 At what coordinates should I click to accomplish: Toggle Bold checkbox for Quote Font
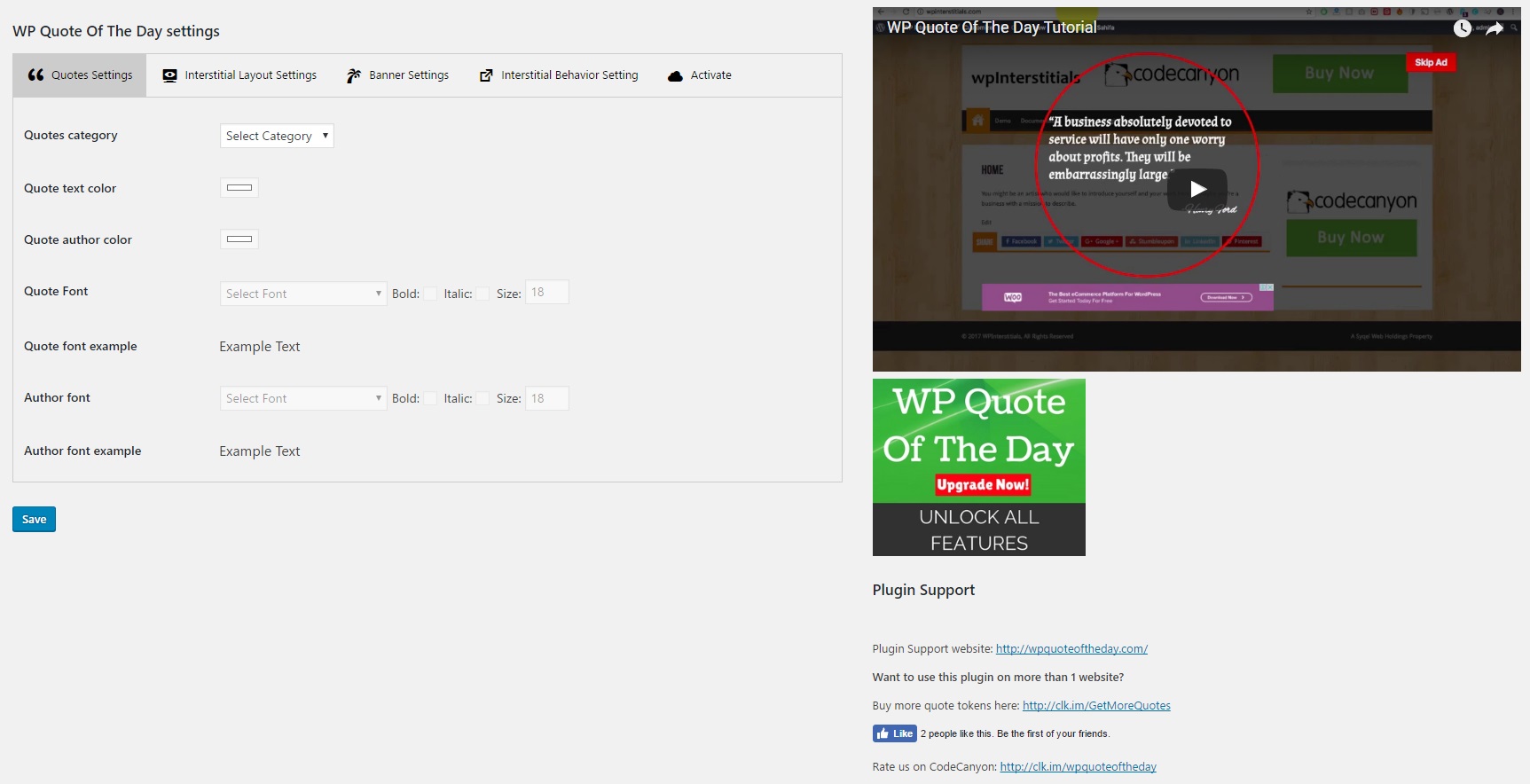(430, 294)
